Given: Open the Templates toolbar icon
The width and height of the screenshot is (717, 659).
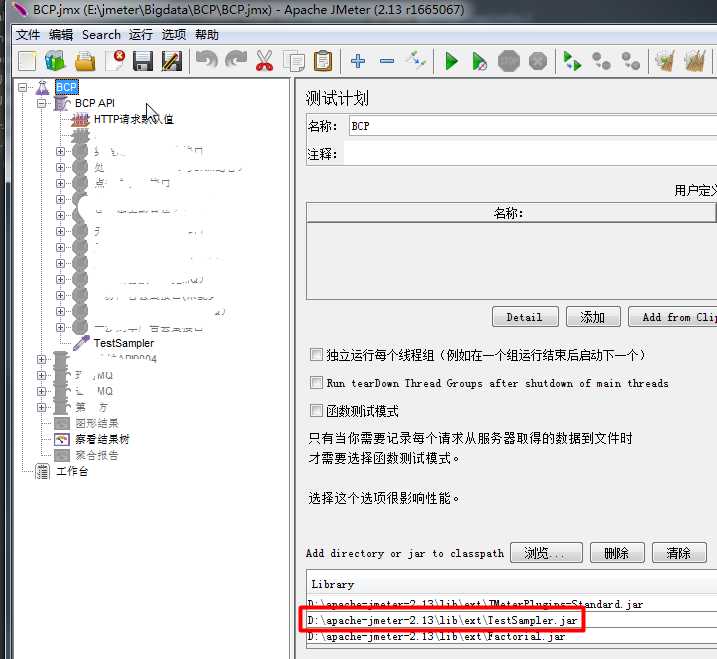Looking at the screenshot, I should 55,61.
